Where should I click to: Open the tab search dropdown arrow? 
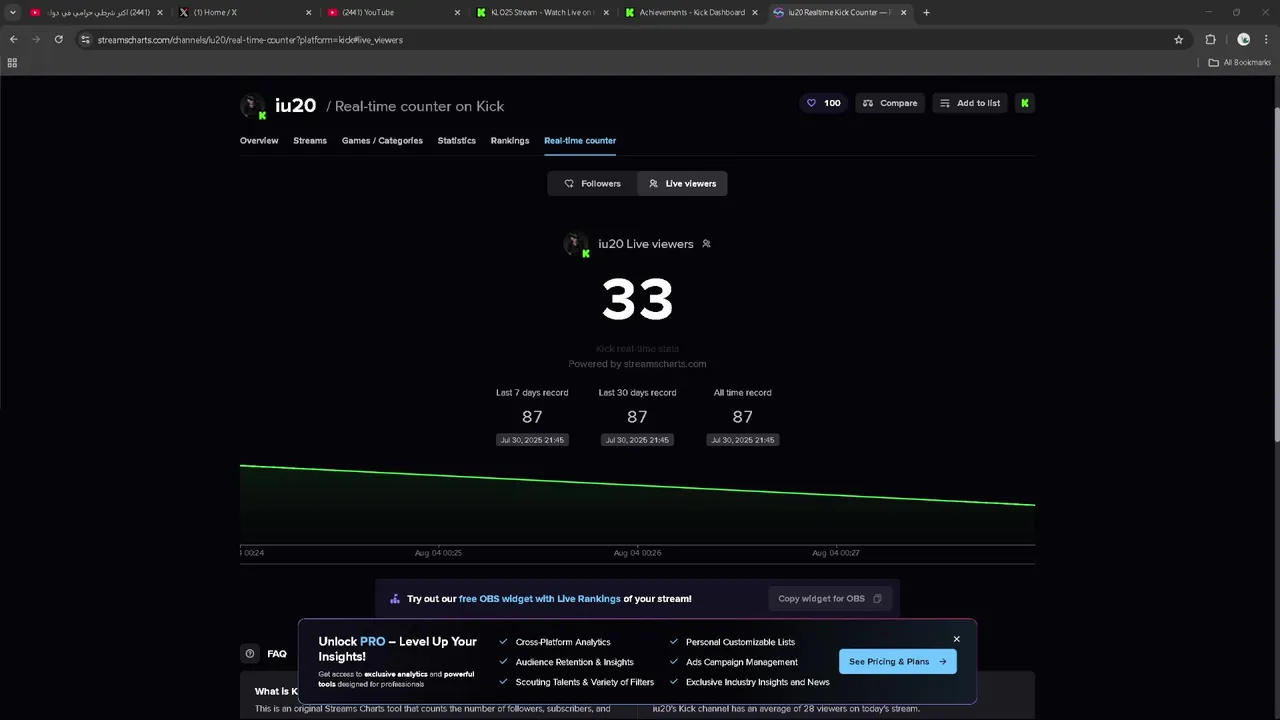(12, 12)
